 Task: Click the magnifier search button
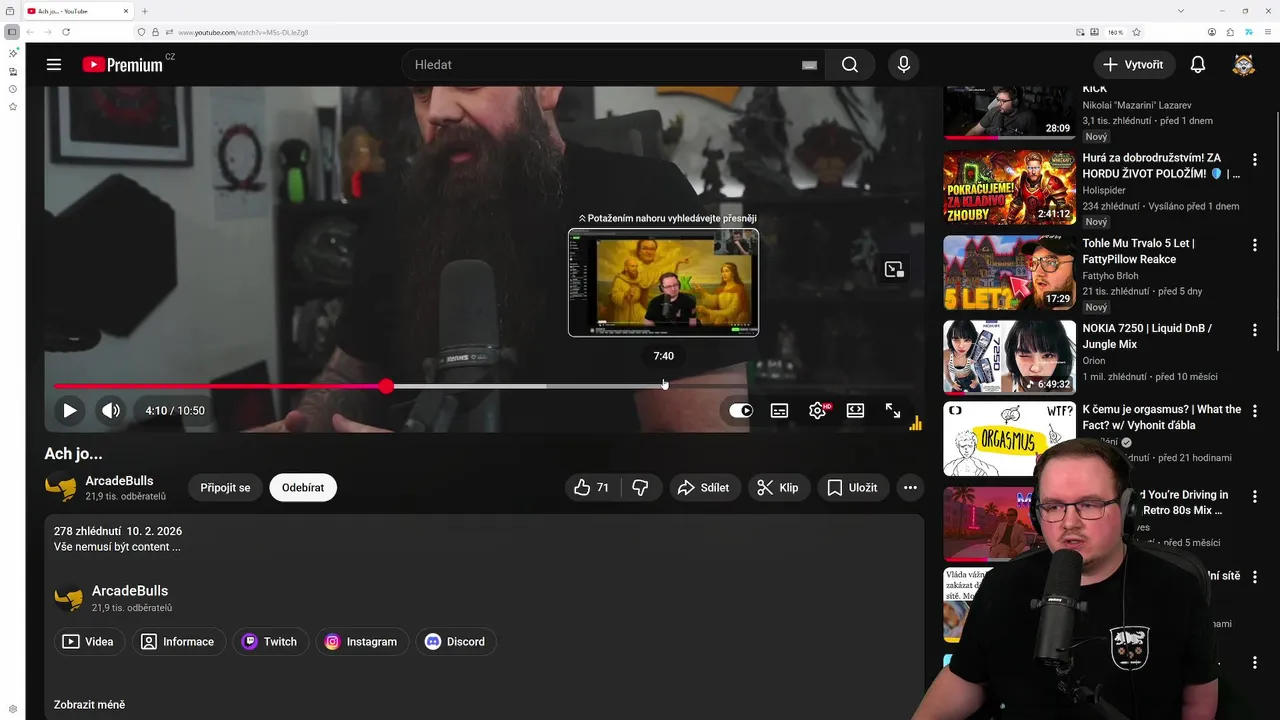click(850, 65)
